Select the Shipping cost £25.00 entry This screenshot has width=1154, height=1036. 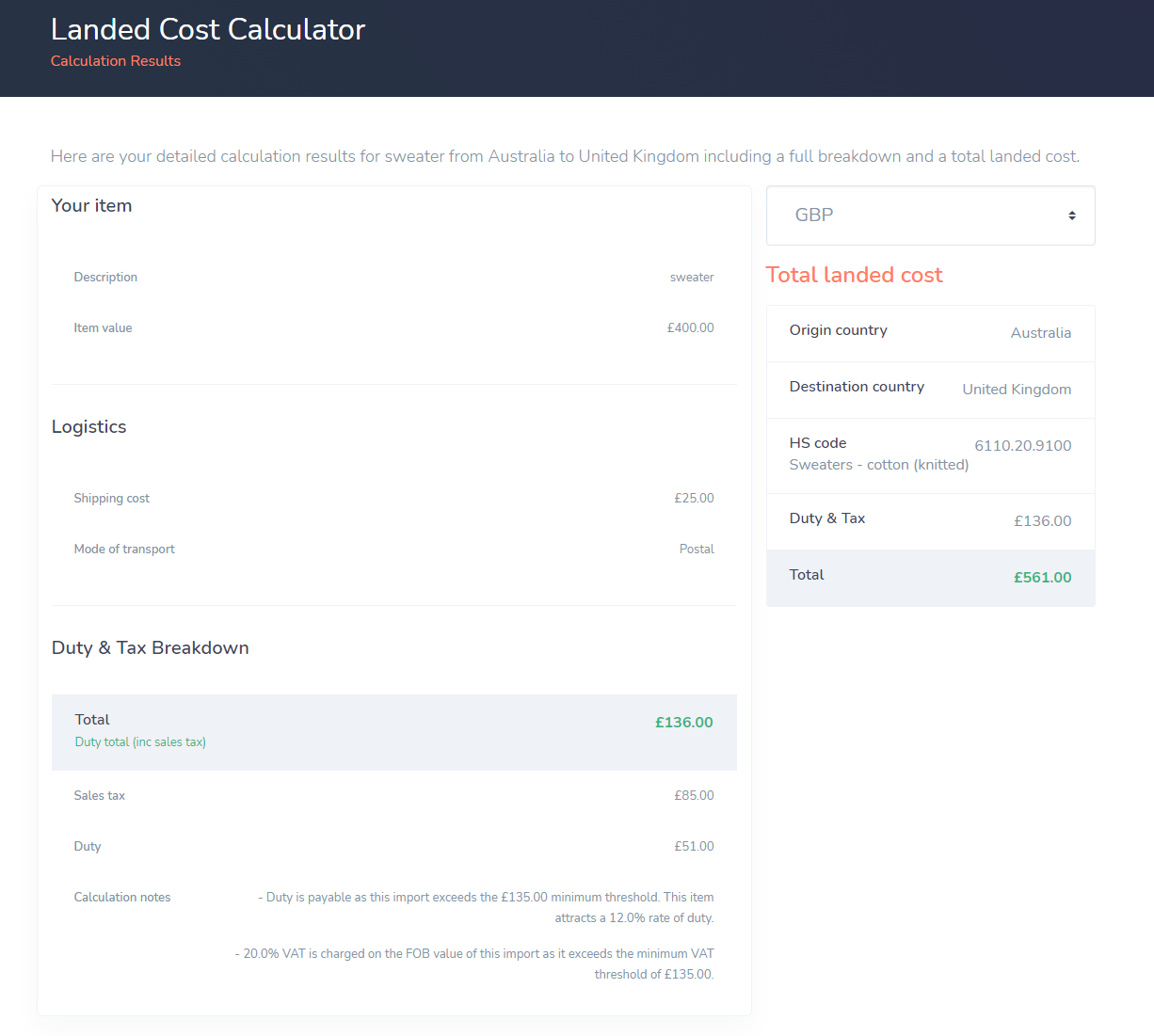[x=393, y=498]
